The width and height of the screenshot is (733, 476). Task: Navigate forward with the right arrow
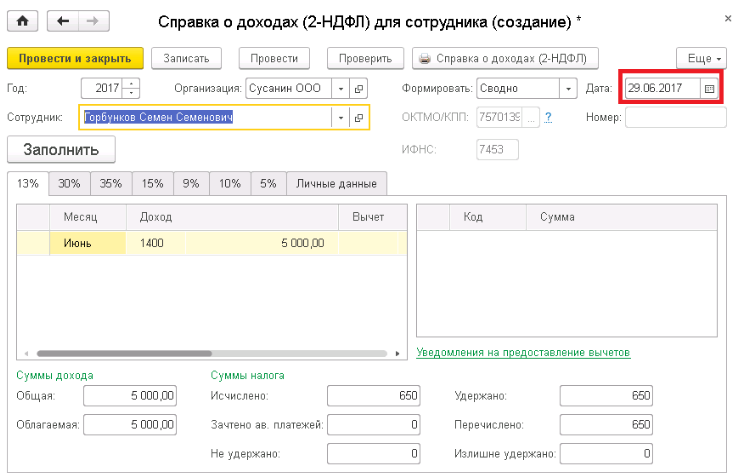(x=93, y=21)
